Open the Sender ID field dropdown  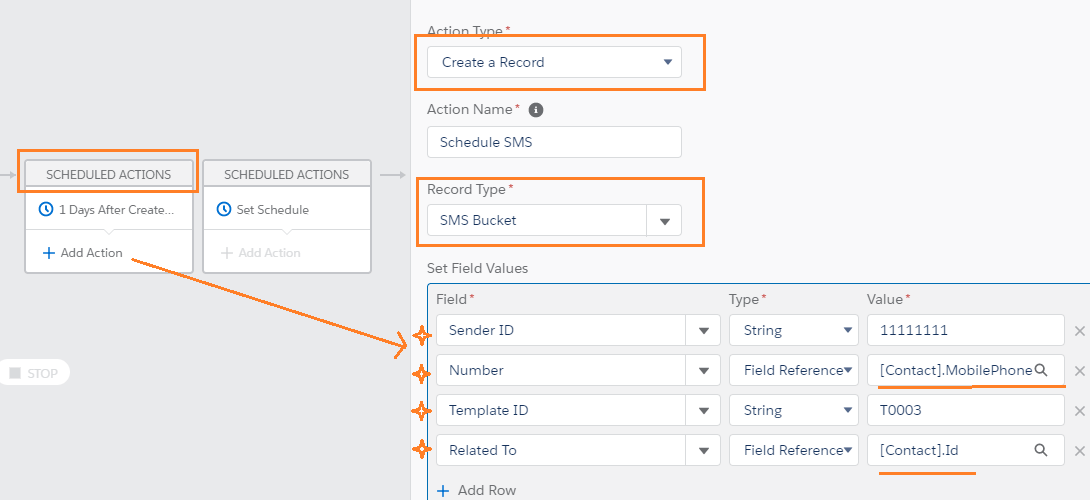tap(702, 330)
